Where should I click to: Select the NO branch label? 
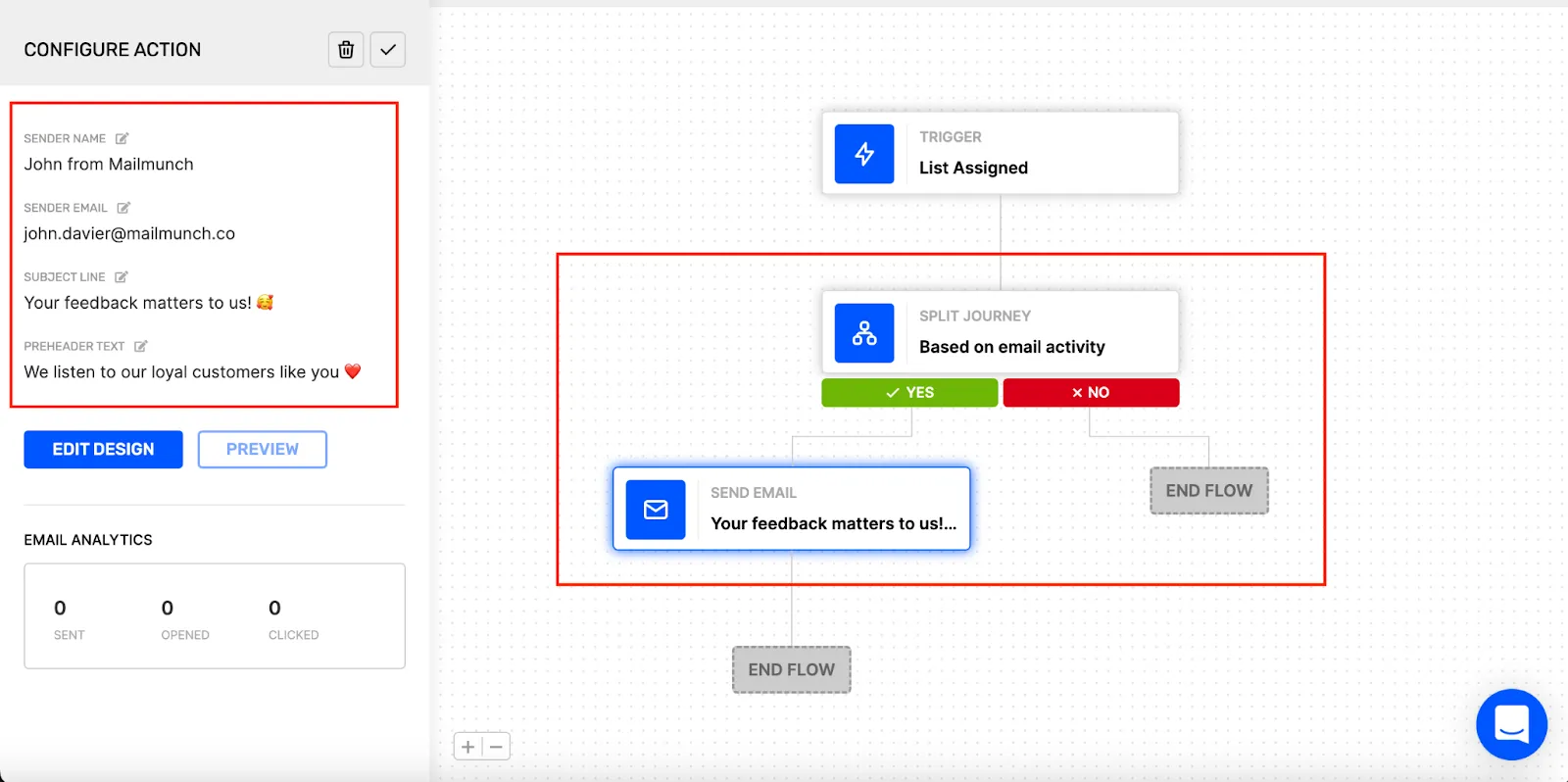1091,392
